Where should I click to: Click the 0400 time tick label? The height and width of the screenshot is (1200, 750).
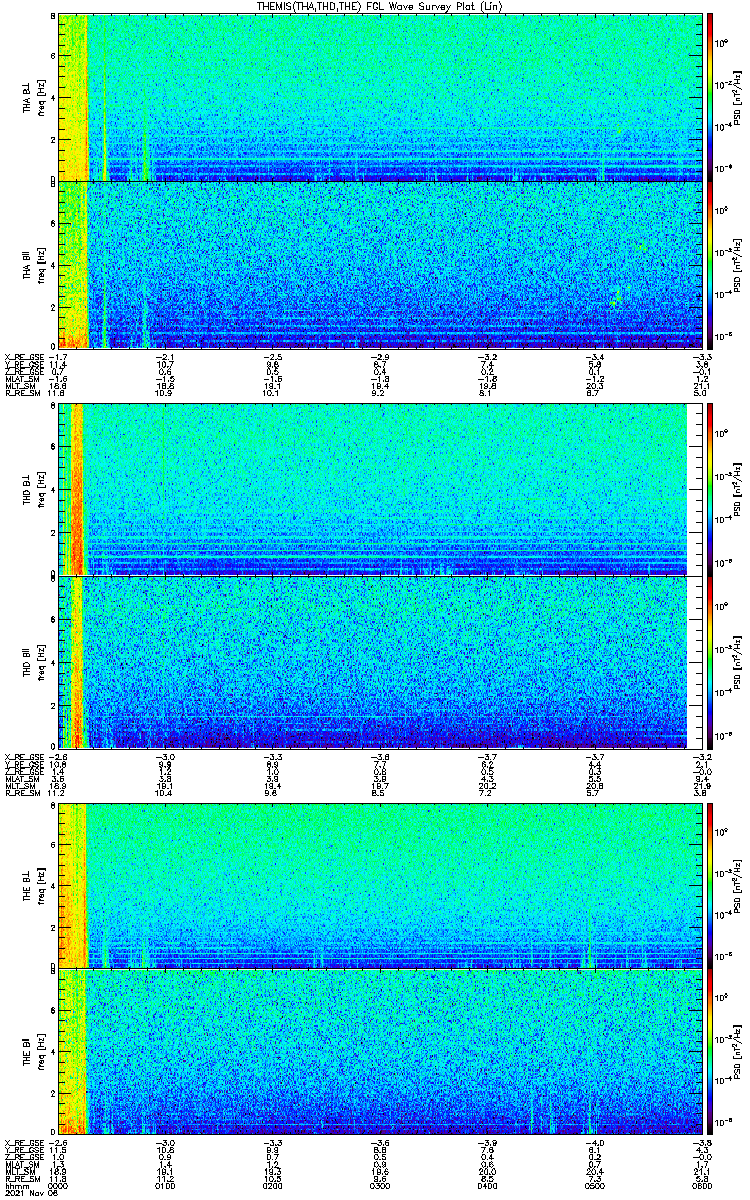click(487, 1186)
